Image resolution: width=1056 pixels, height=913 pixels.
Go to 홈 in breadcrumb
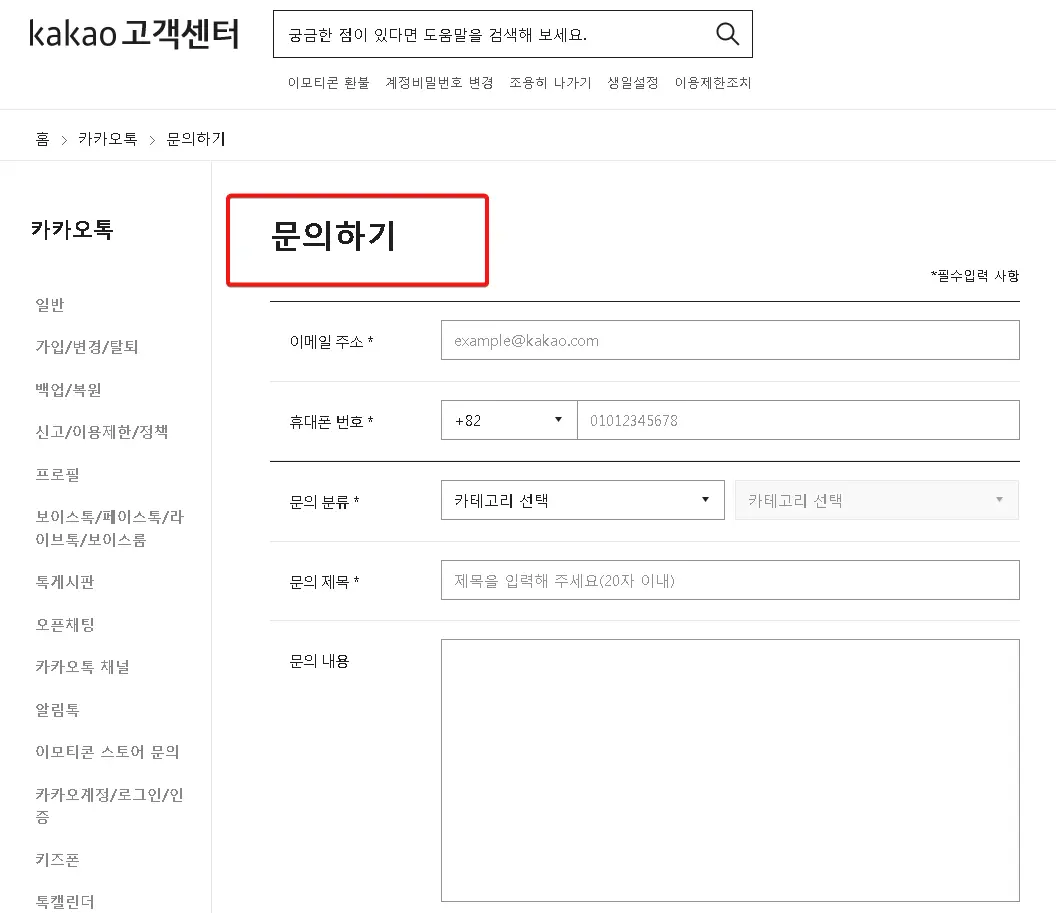click(42, 139)
